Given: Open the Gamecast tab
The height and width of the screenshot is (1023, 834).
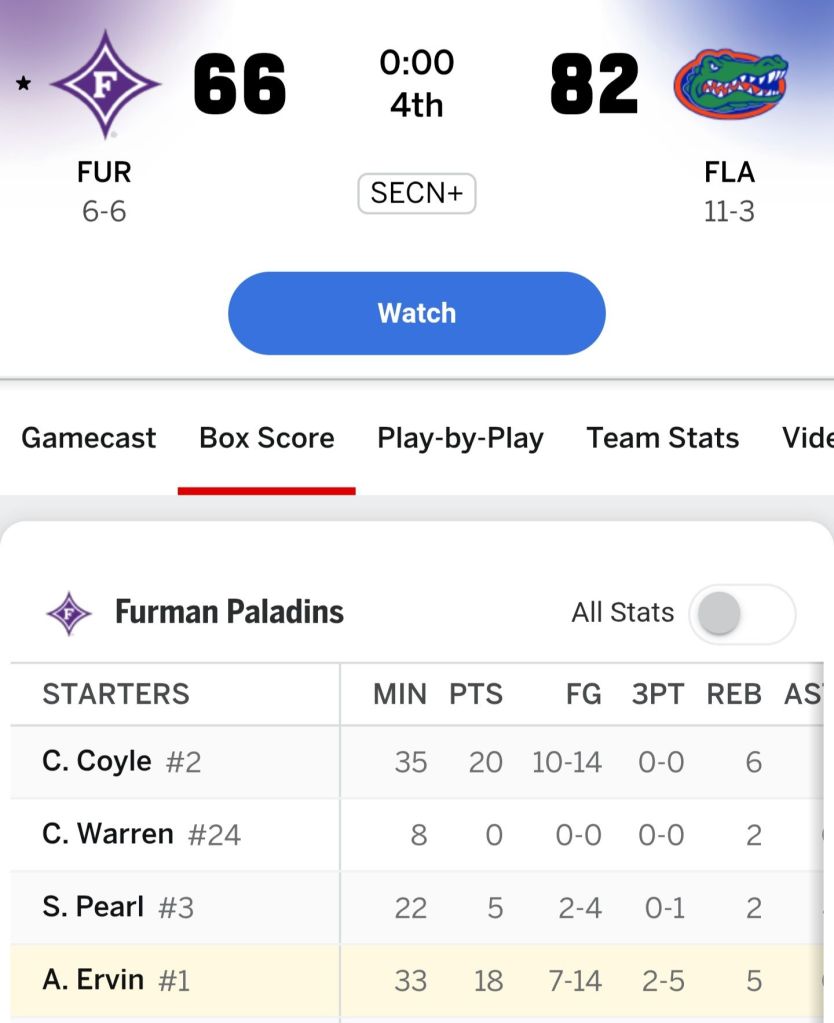Looking at the screenshot, I should [89, 438].
